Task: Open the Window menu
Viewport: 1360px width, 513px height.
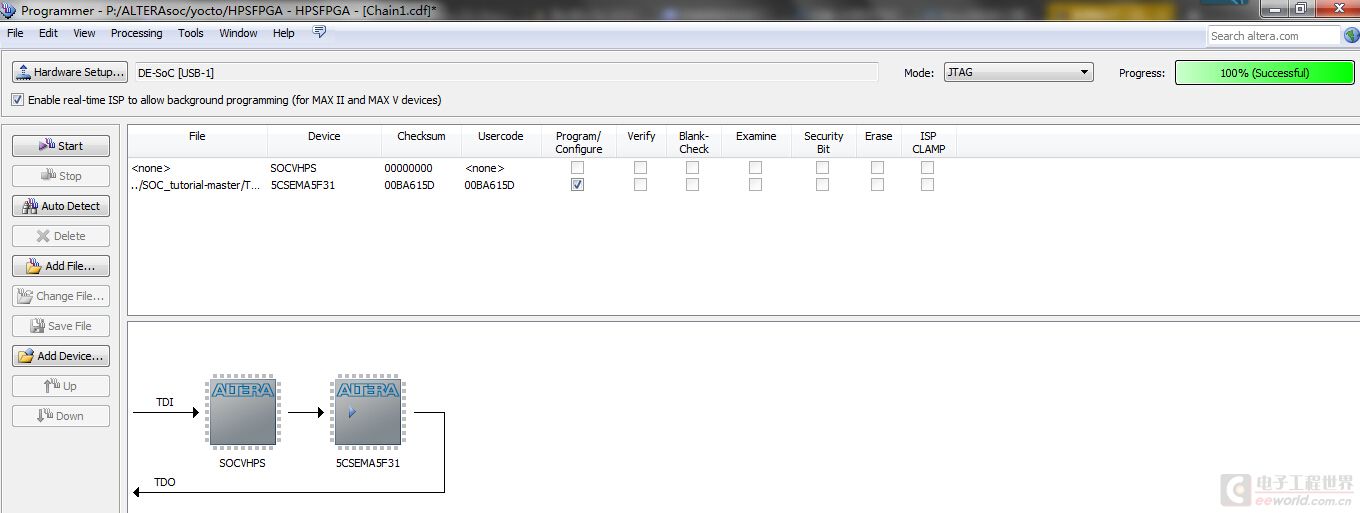Action: click(238, 33)
